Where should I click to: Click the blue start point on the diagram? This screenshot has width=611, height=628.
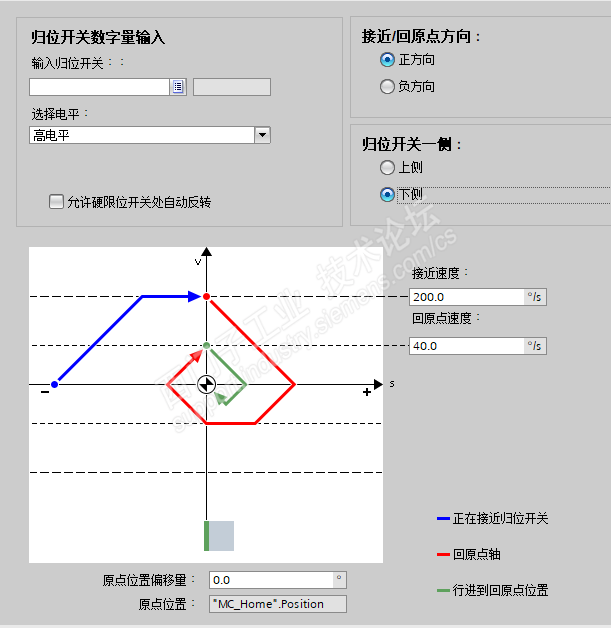(55, 384)
